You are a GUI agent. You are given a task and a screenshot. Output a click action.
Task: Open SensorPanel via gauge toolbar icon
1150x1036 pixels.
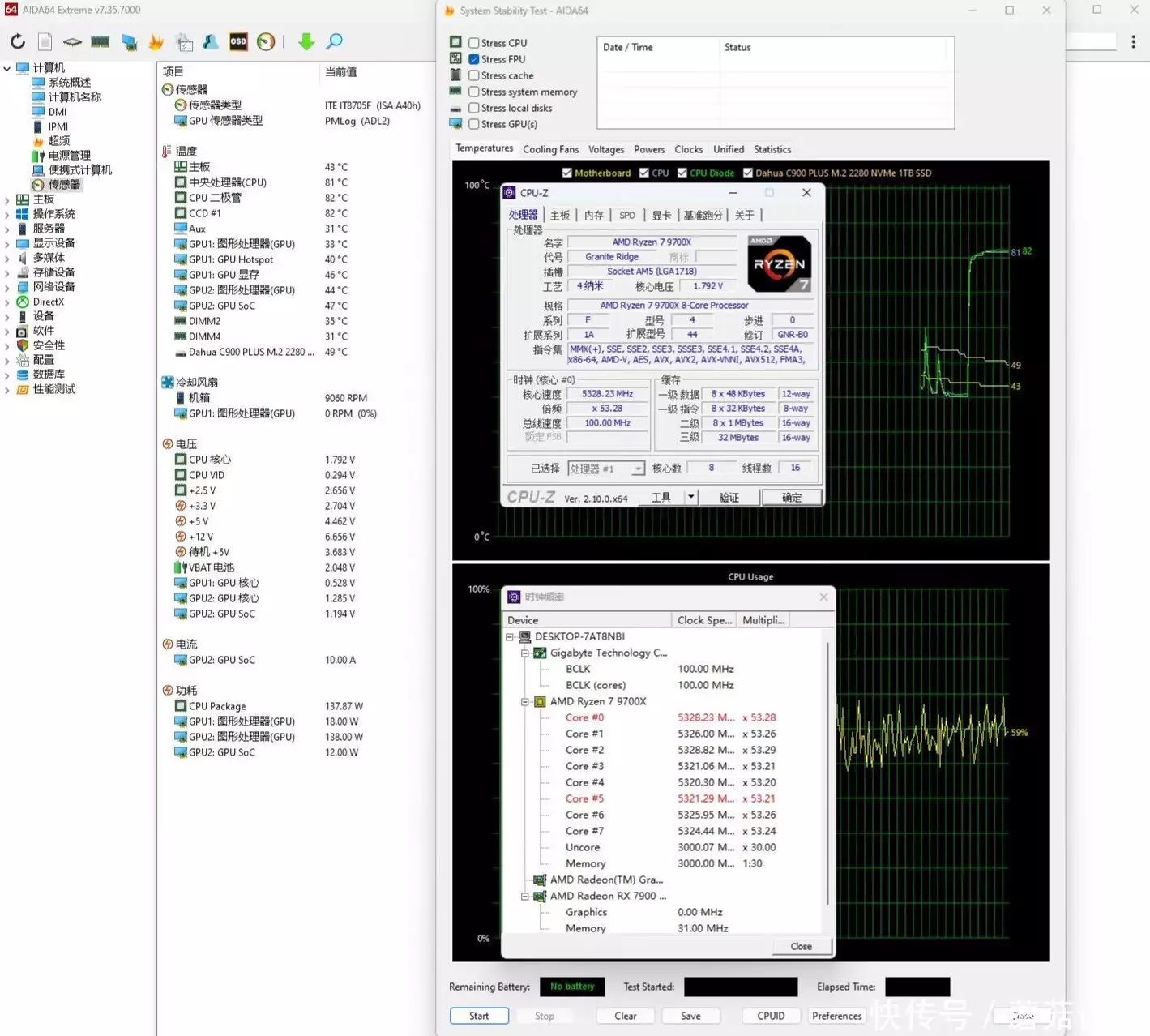(x=266, y=41)
